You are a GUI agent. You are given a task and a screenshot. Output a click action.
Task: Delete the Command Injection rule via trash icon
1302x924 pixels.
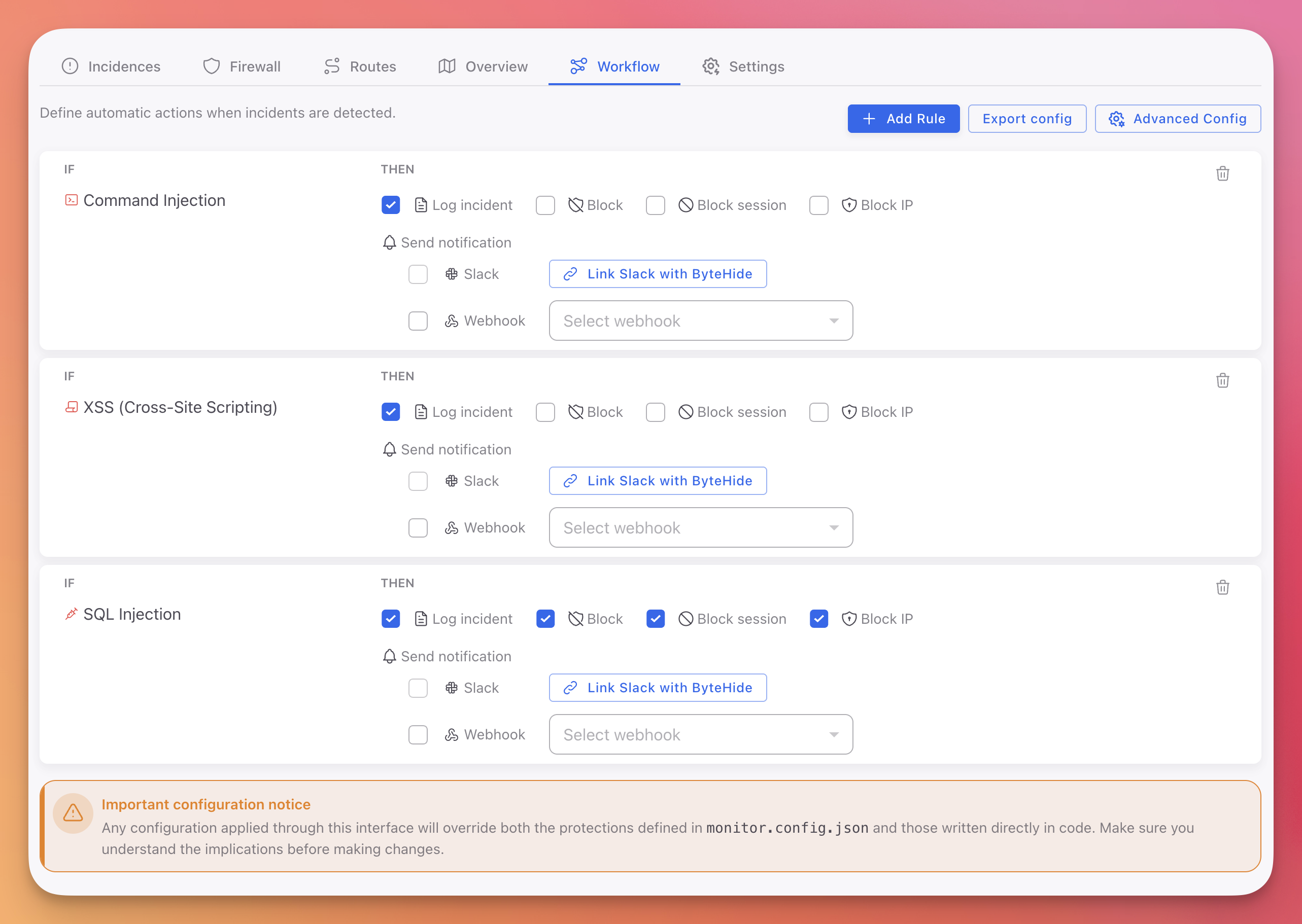[x=1223, y=173]
